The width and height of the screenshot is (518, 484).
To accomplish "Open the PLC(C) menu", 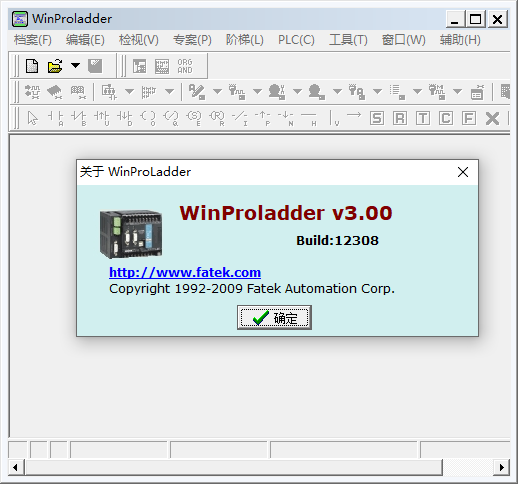I will [x=296, y=40].
